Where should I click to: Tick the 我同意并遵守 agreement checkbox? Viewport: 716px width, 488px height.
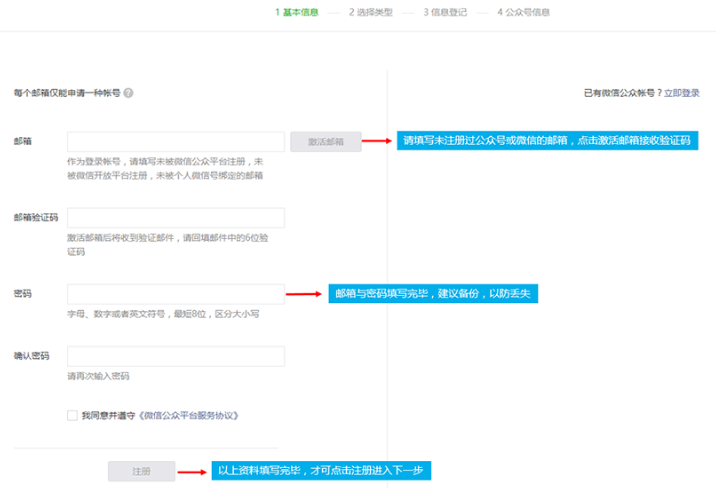point(72,415)
